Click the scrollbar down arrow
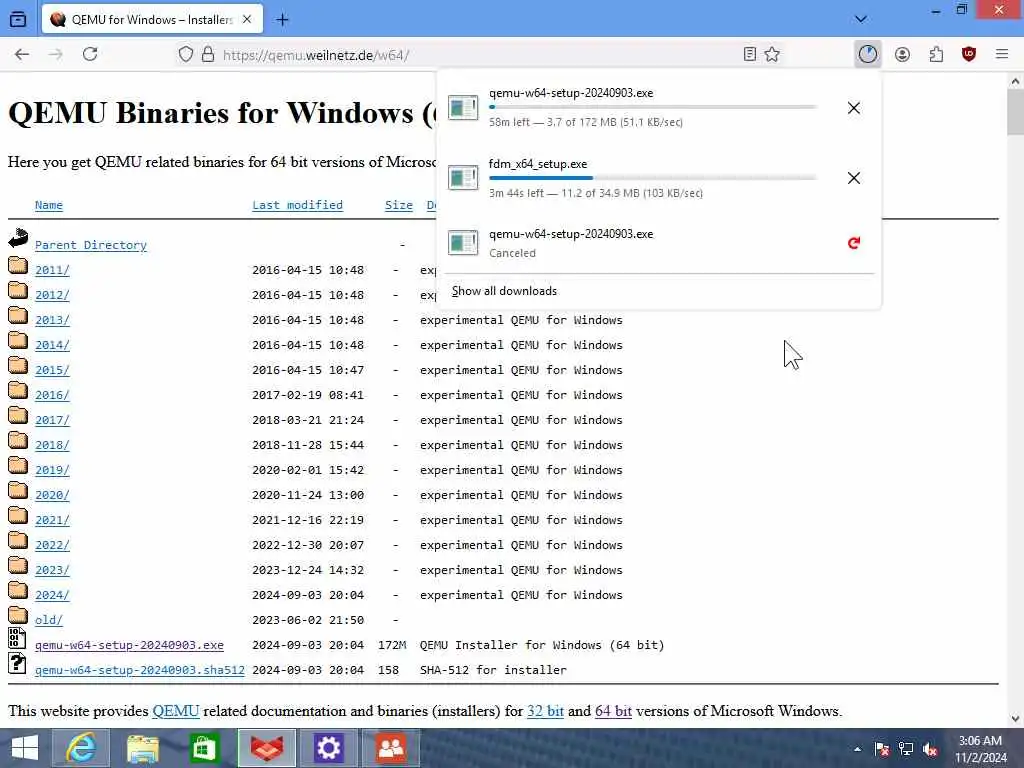The image size is (1024, 768). pos(1015,719)
